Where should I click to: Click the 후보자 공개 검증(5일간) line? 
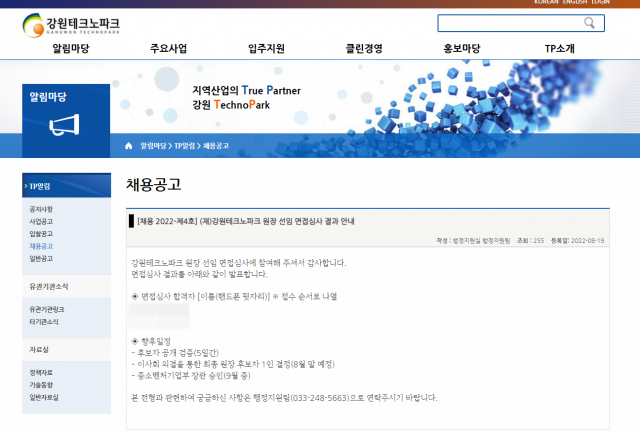(x=175, y=353)
